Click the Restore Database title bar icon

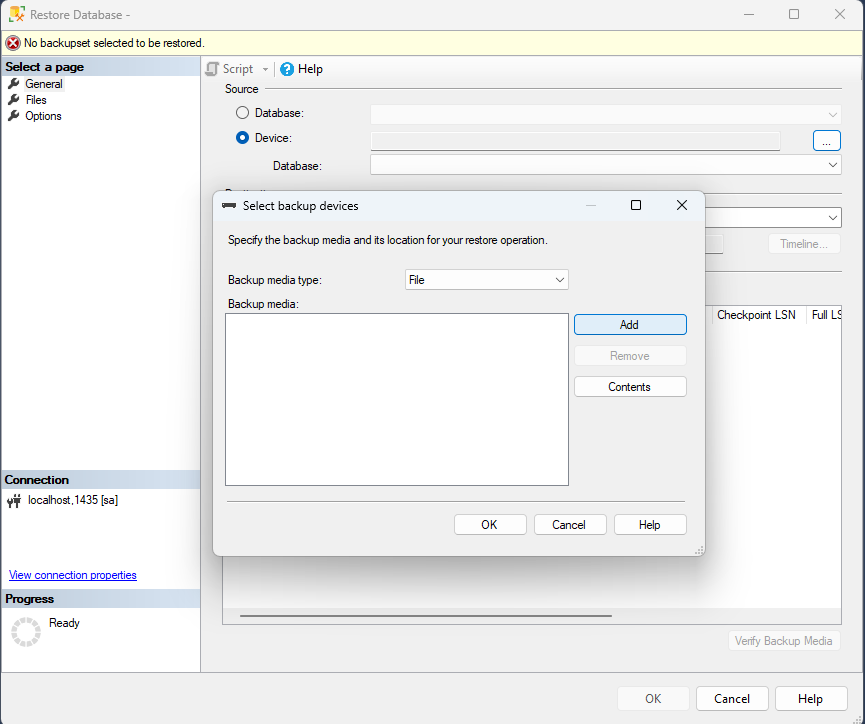tap(16, 14)
